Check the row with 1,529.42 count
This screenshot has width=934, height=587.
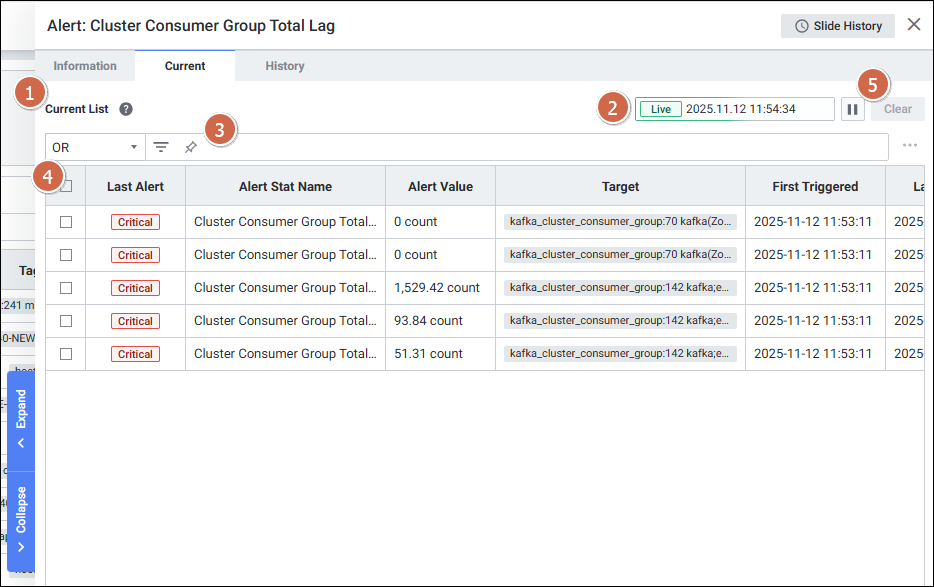[66, 288]
